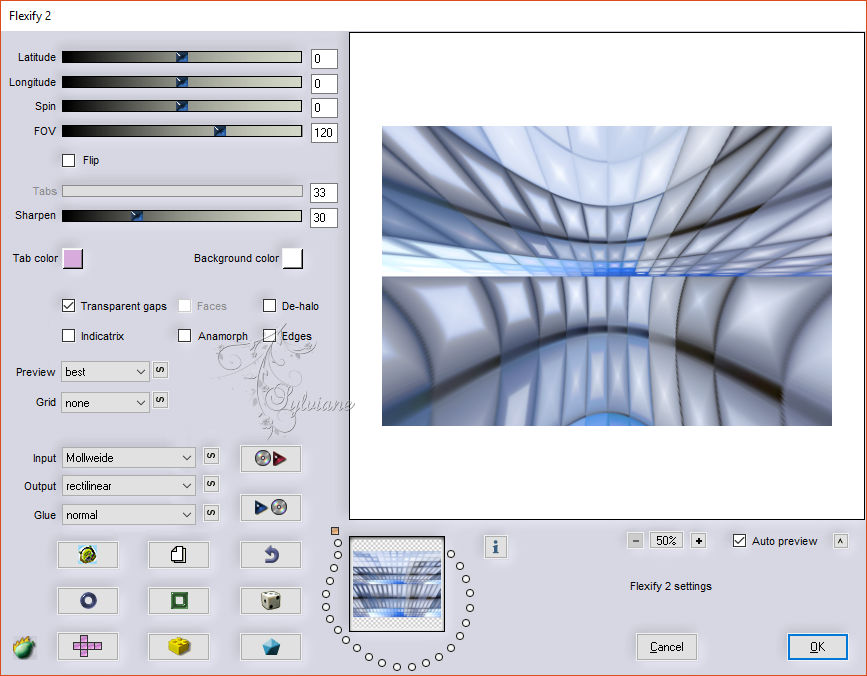
Task: Click the flaming green orb logo
Action: 24,647
